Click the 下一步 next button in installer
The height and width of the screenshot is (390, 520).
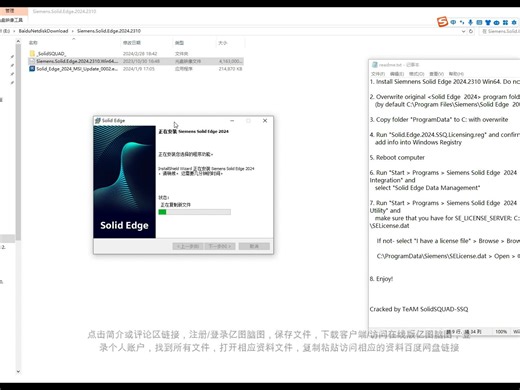click(220, 246)
